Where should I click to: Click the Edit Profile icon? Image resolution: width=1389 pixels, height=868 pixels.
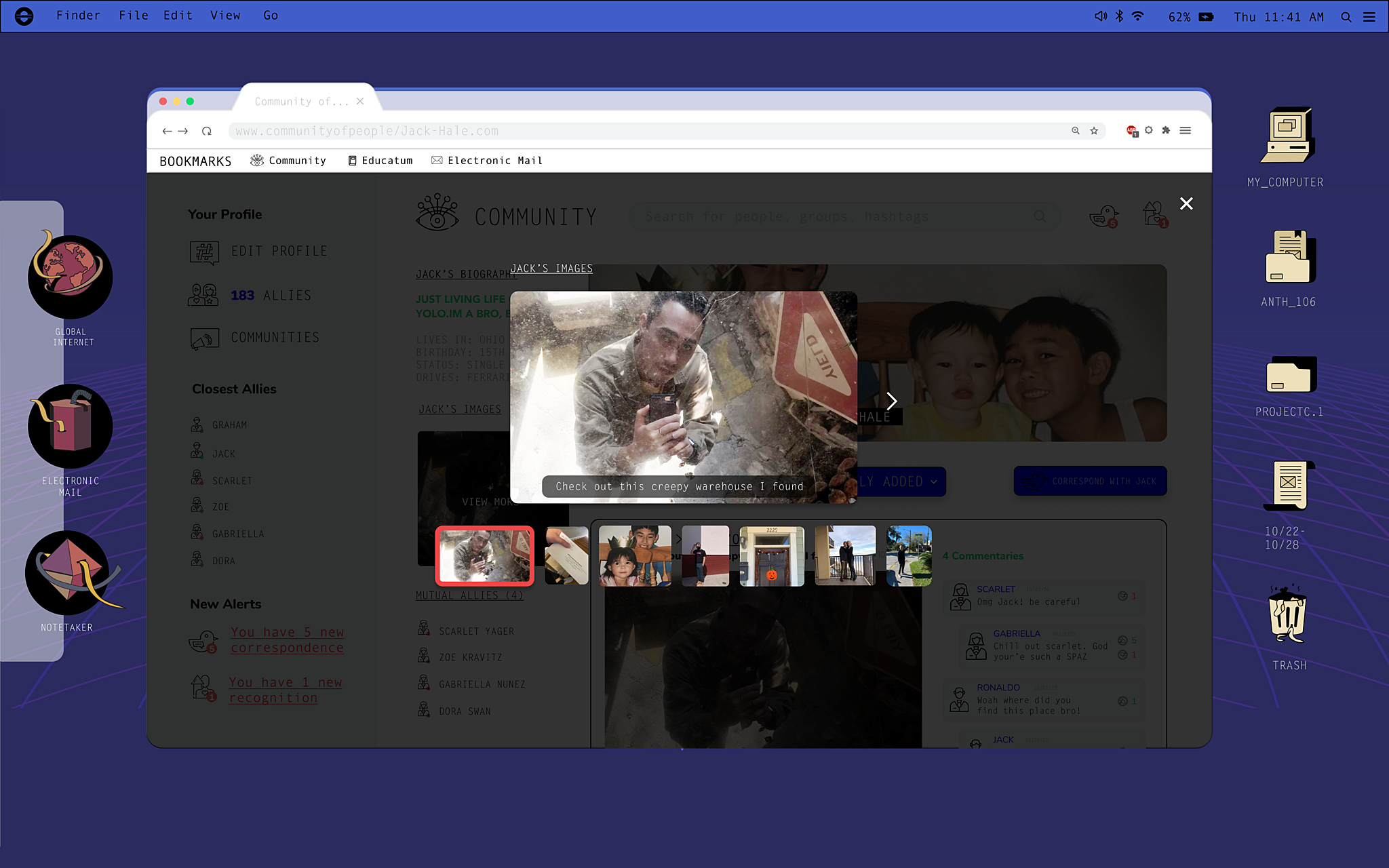204,252
